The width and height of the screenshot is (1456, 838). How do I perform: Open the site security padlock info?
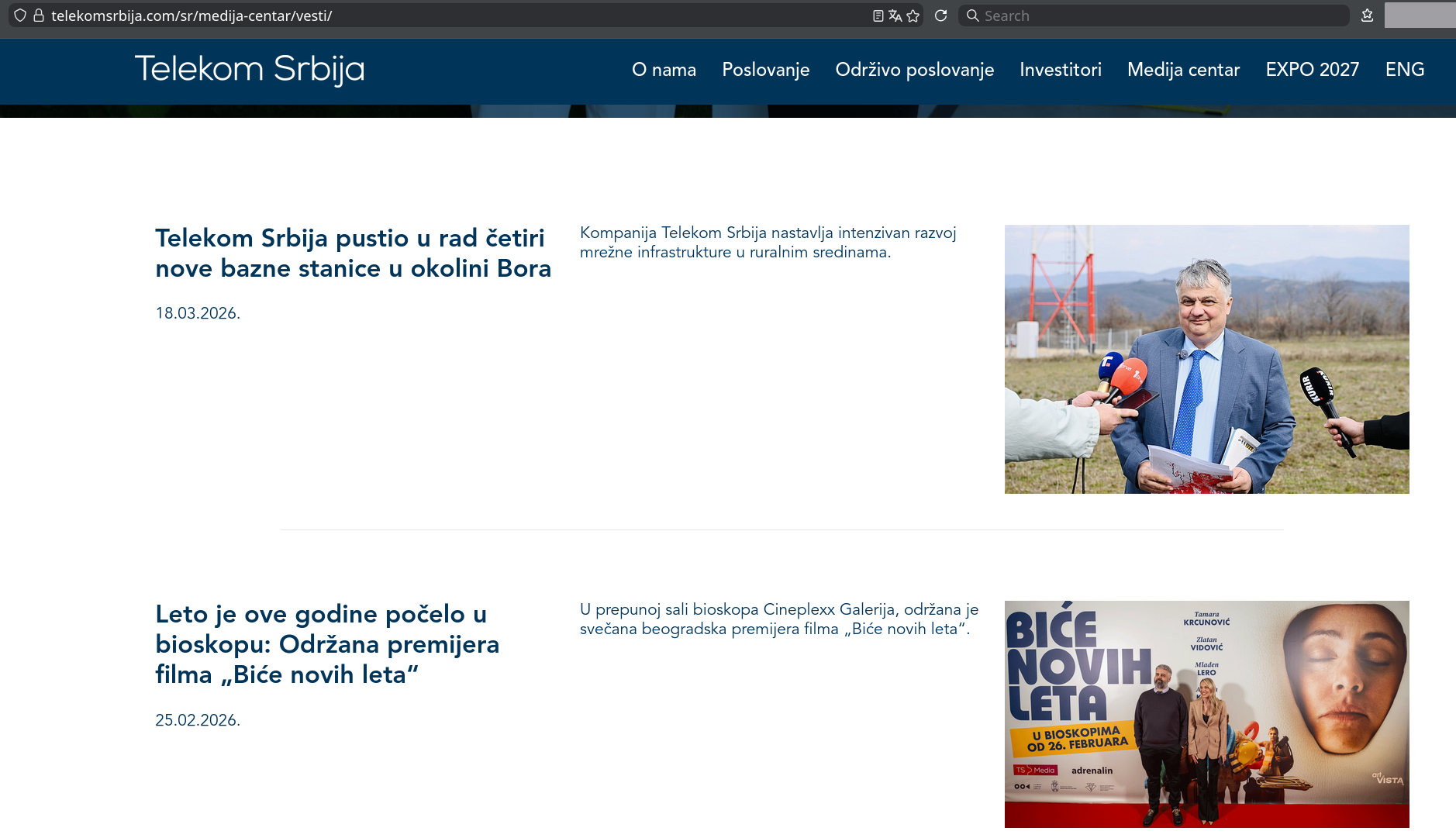(x=39, y=16)
